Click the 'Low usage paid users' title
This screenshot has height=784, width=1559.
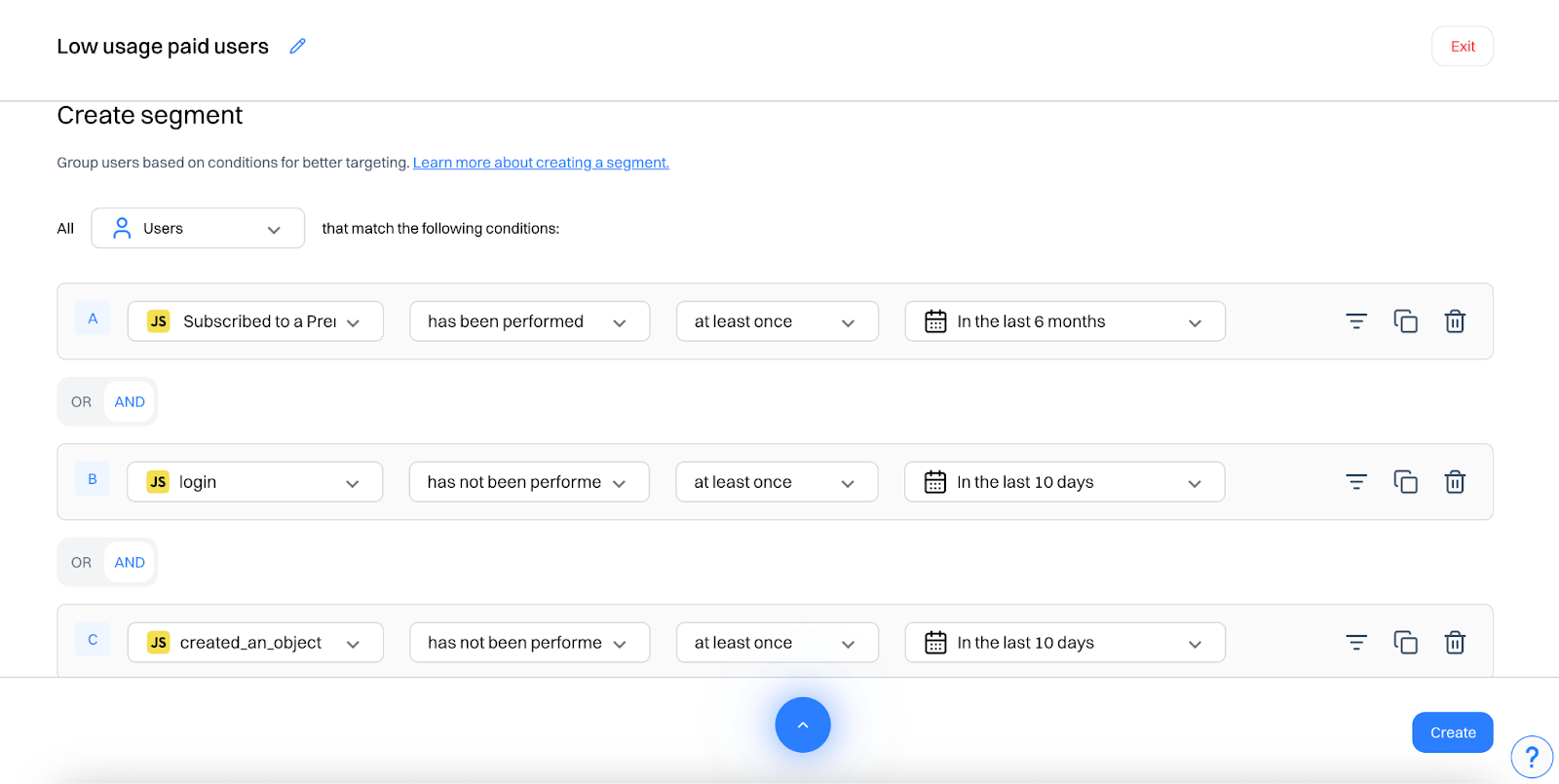pos(163,46)
